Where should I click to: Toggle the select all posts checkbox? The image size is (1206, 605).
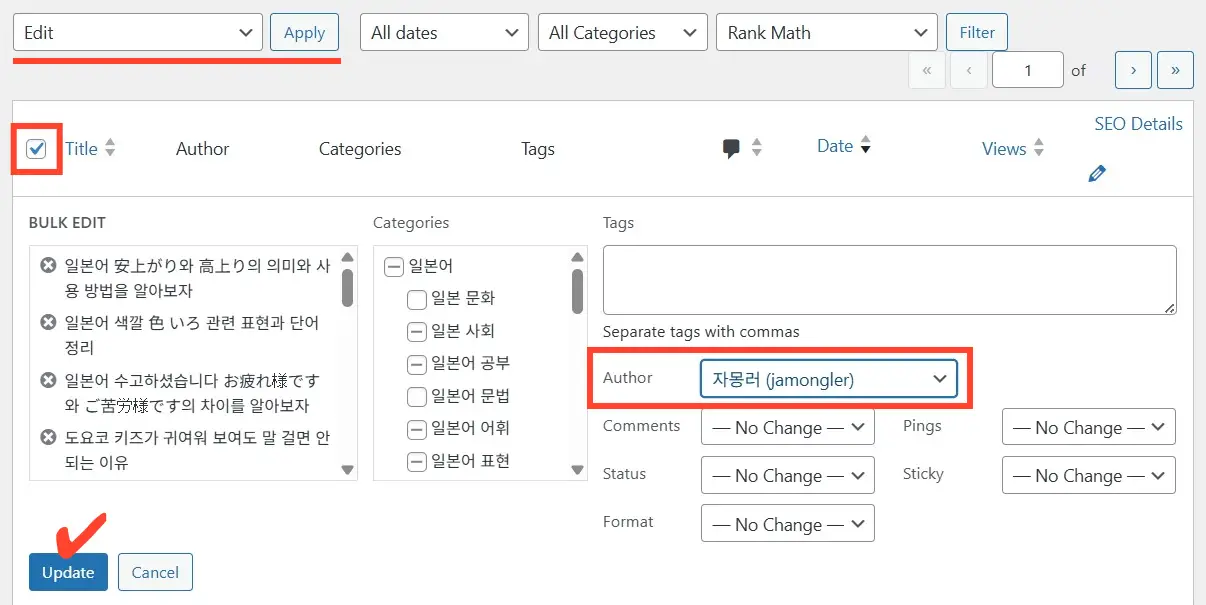(x=37, y=149)
